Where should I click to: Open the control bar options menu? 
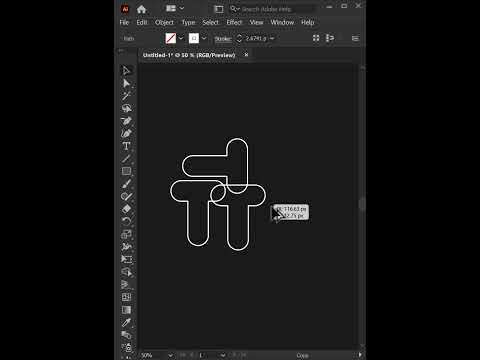click(x=355, y=38)
